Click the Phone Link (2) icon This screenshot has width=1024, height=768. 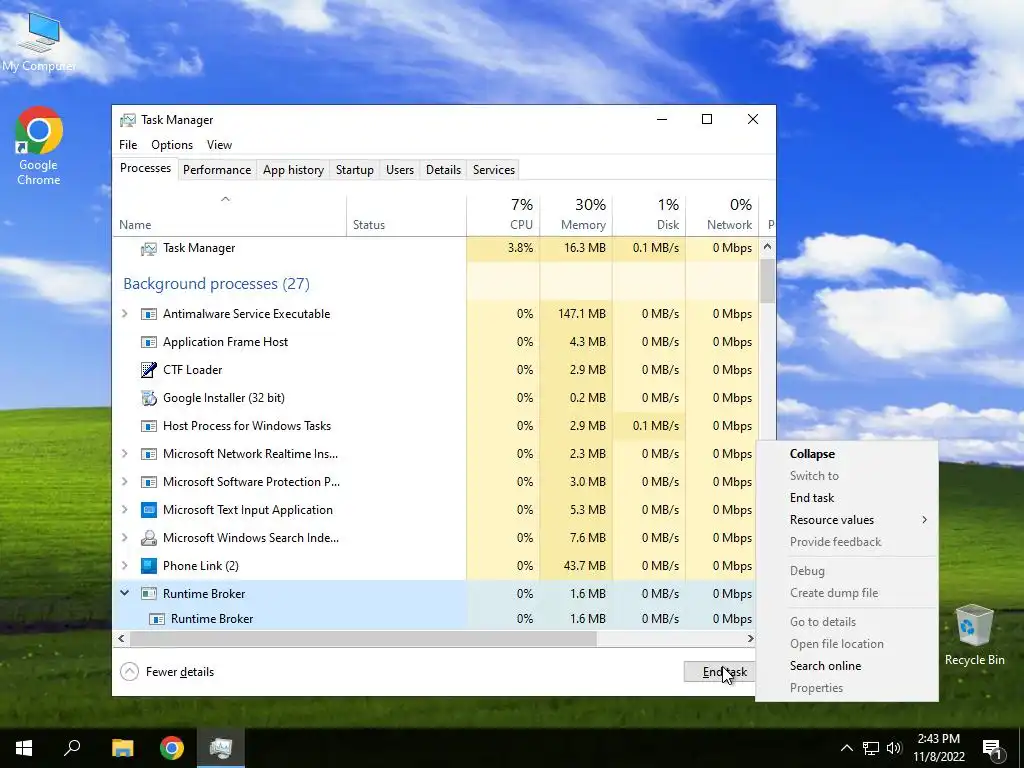tap(149, 566)
